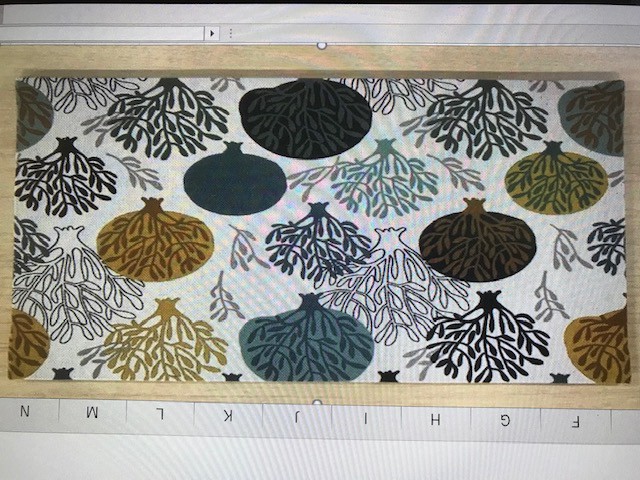This screenshot has height=480, width=640.
Task: Click the horizontal scrollbar track
Action: tap(100, 33)
